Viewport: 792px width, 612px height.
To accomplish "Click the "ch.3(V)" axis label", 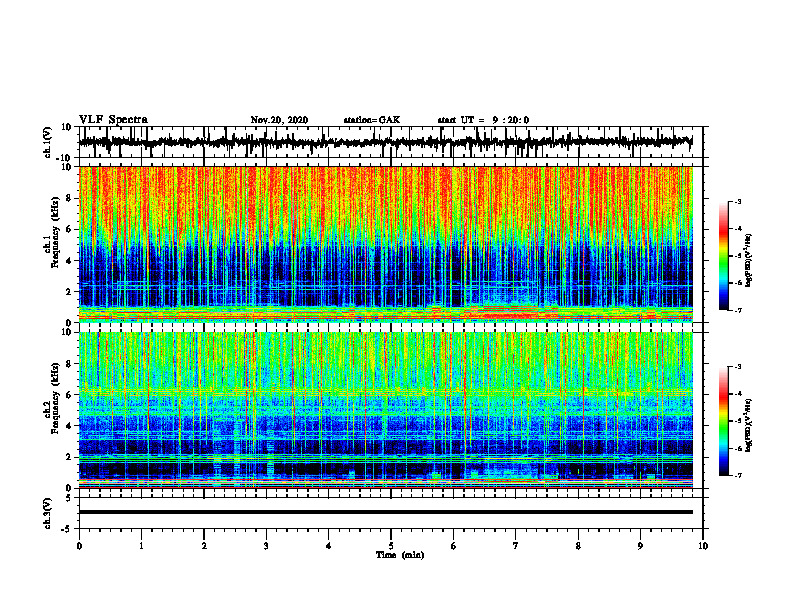I will tap(48, 514).
